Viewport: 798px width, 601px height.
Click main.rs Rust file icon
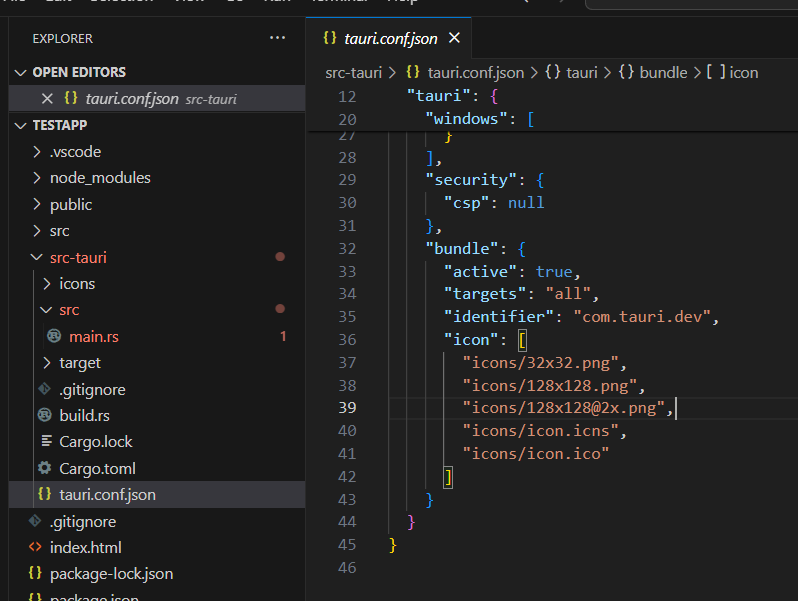(x=54, y=336)
